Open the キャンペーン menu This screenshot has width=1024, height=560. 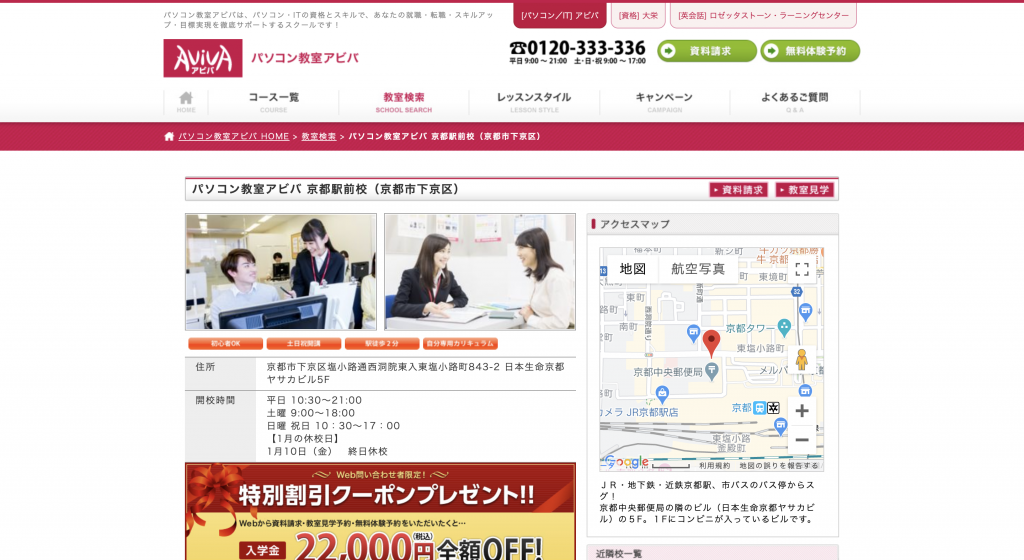(x=664, y=101)
